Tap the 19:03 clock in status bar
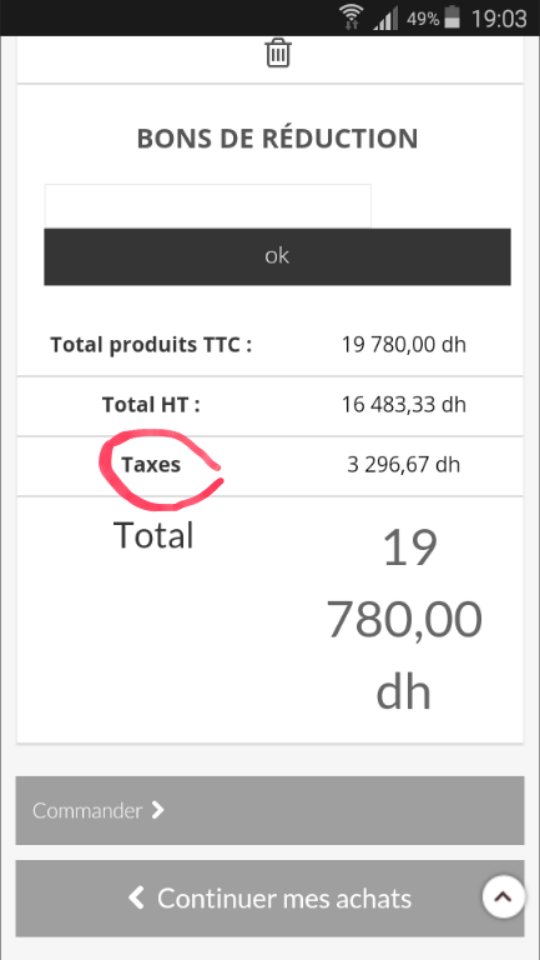The height and width of the screenshot is (960, 540). click(499, 19)
